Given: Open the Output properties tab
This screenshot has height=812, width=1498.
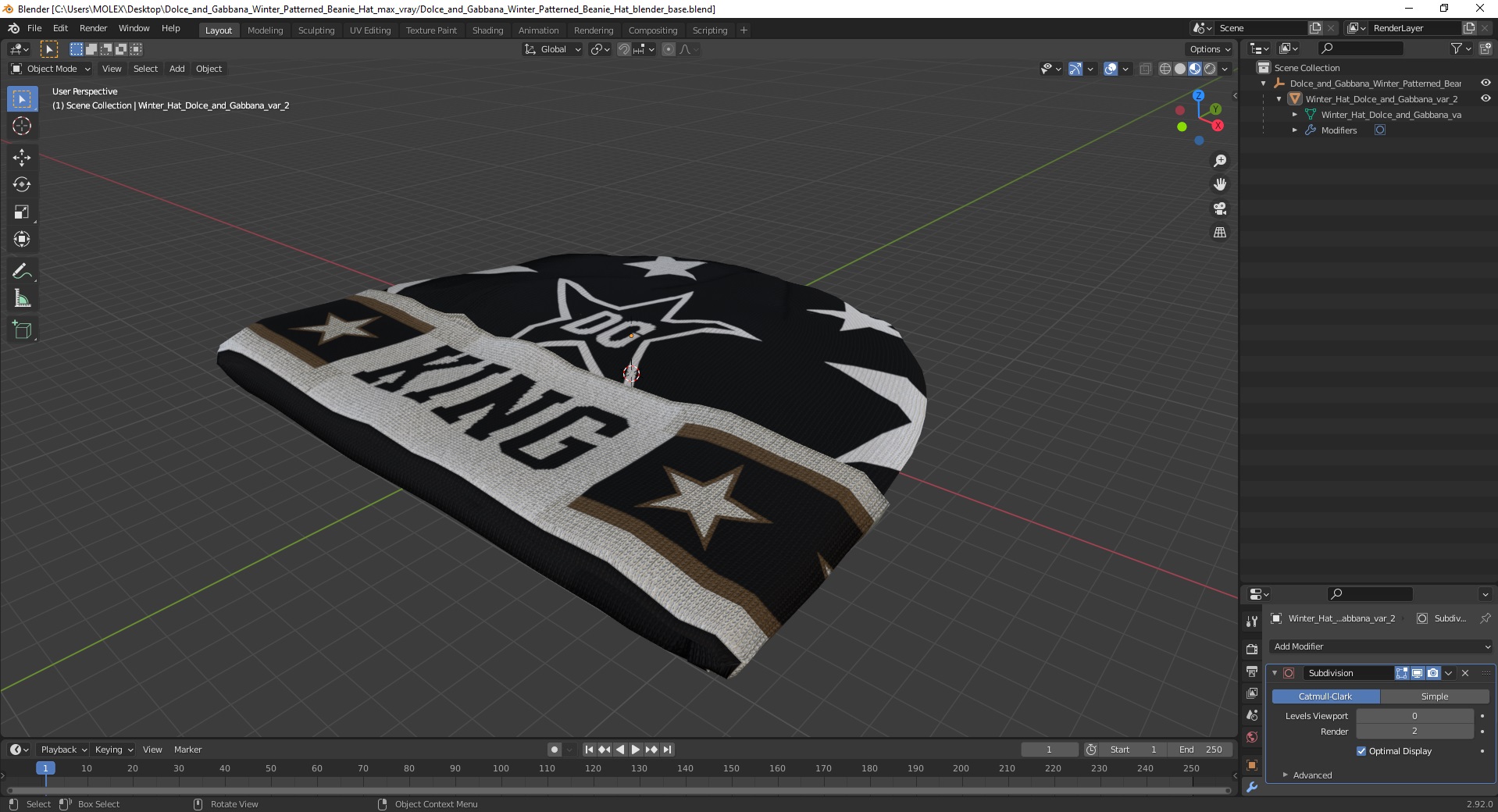Looking at the screenshot, I should 1252,671.
